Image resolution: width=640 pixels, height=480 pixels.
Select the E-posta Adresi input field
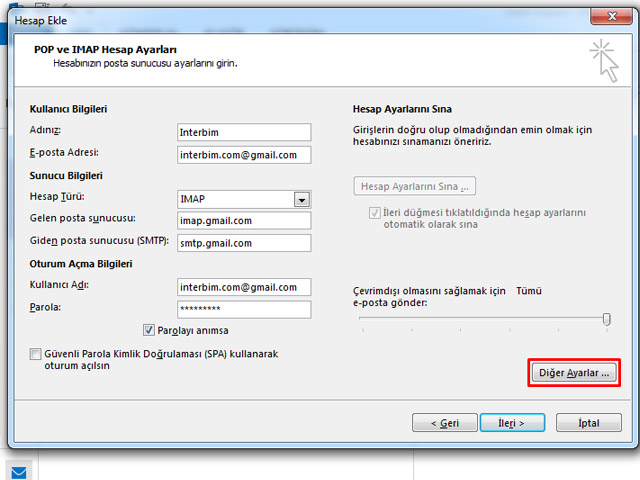244,155
